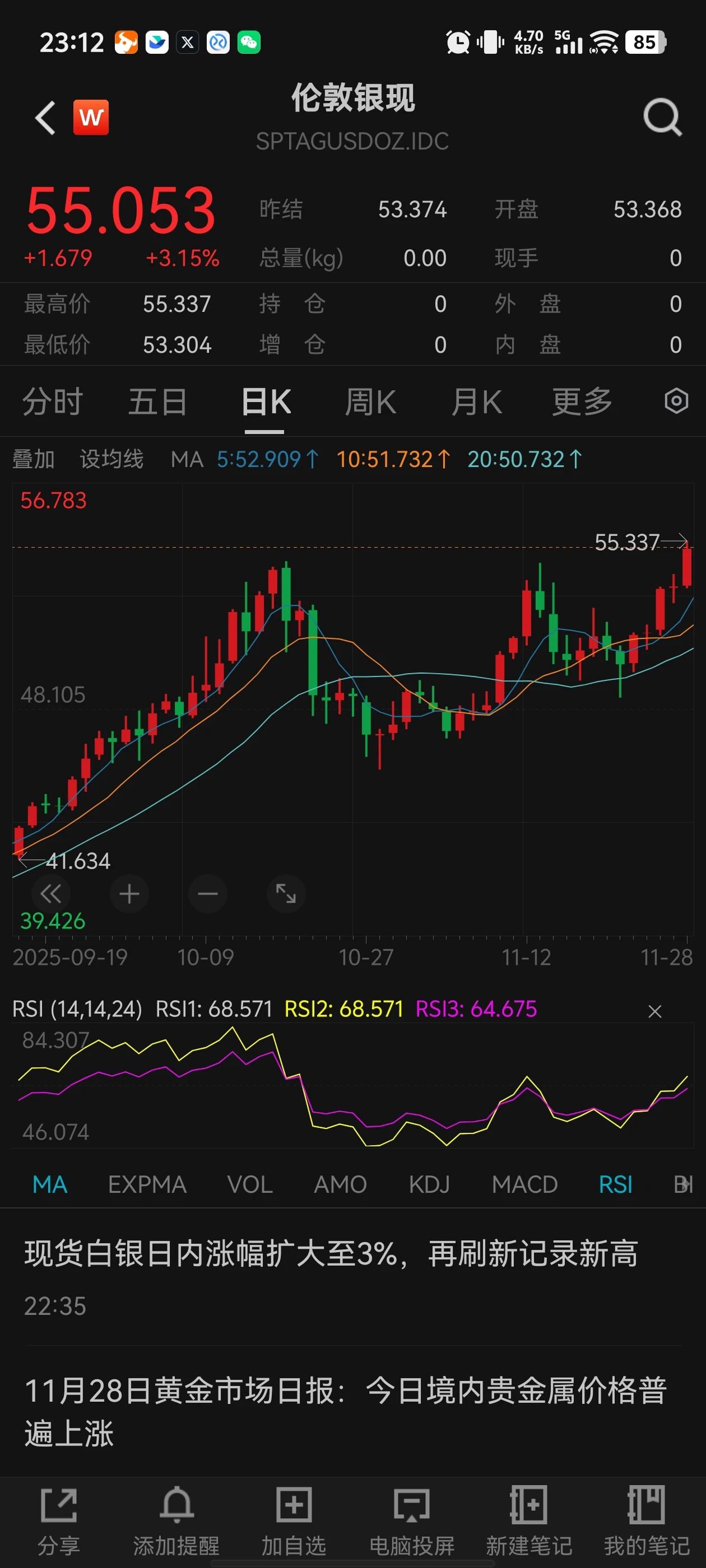
Task: Tap MA5 value 5:52.909
Action: pyautogui.click(x=267, y=459)
